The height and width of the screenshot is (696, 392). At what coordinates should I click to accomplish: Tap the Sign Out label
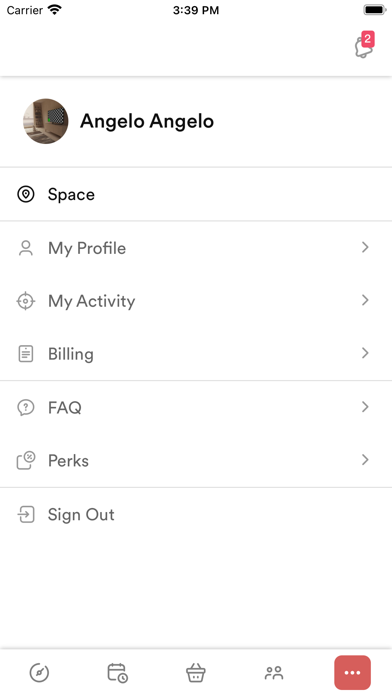point(81,514)
